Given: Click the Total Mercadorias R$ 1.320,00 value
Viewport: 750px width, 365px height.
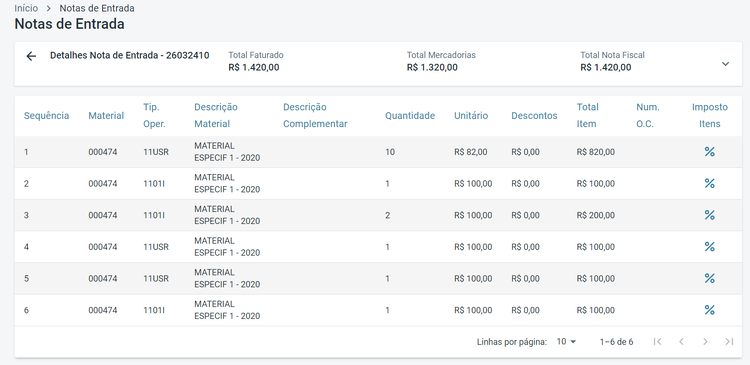Looking at the screenshot, I should (x=432, y=67).
